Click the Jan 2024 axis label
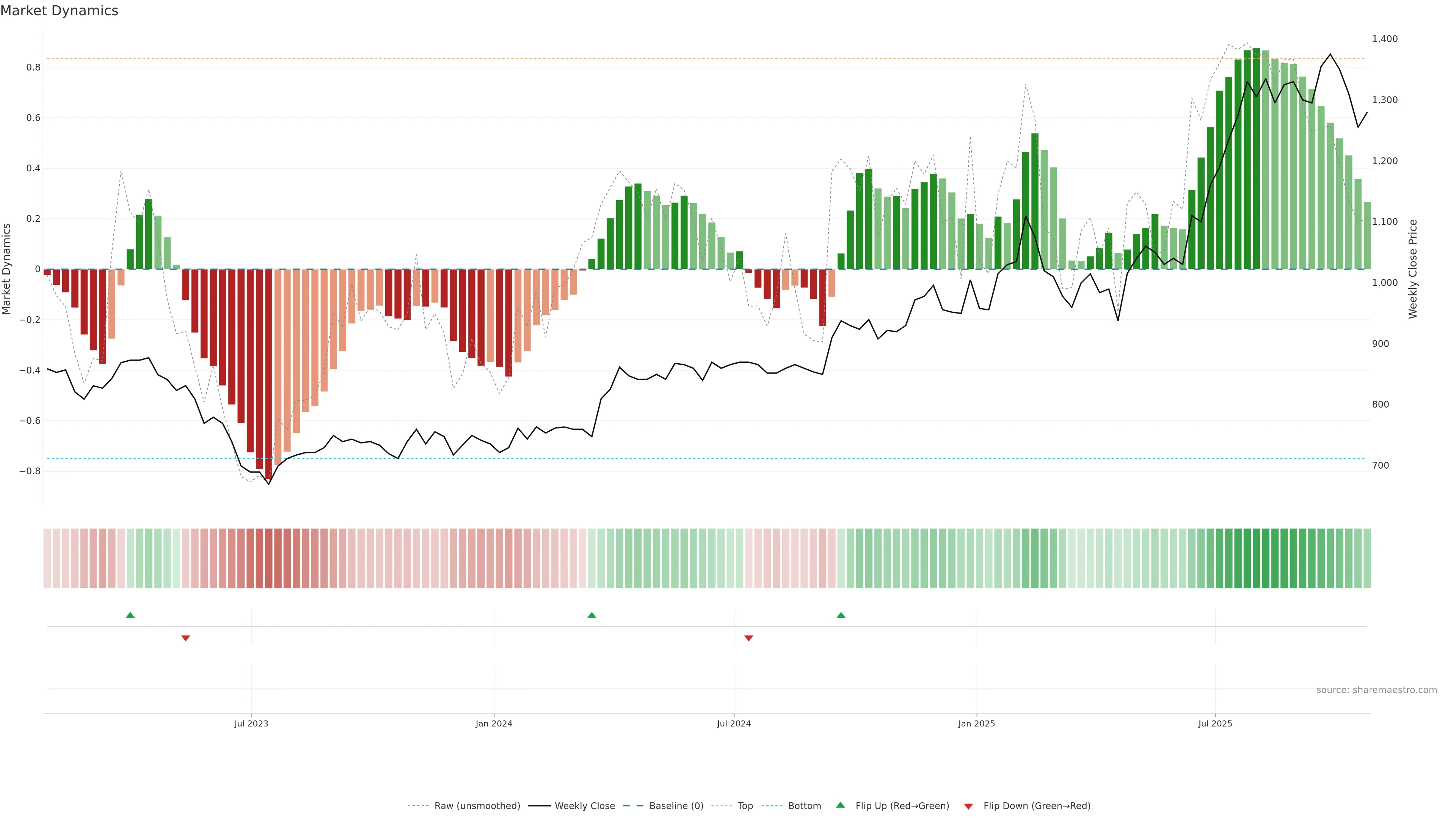 coord(493,723)
